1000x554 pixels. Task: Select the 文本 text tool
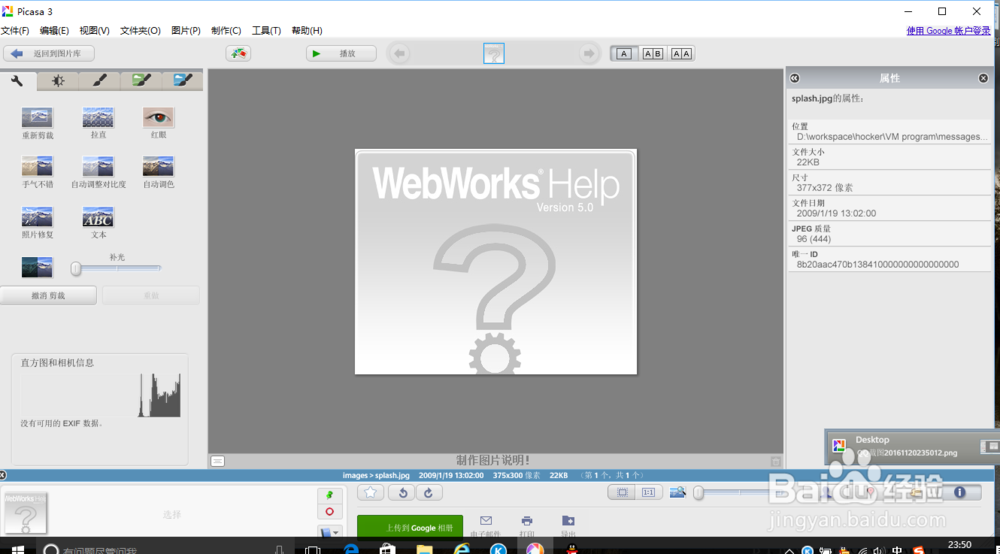click(98, 222)
